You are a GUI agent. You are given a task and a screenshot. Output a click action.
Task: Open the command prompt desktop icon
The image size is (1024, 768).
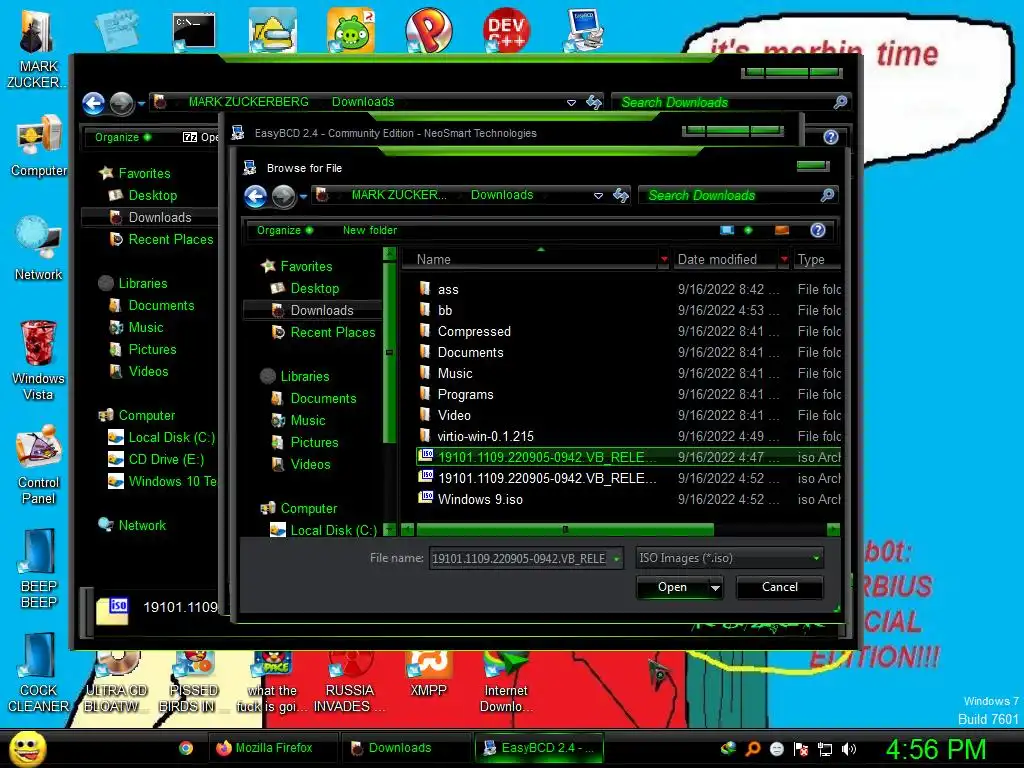click(194, 31)
